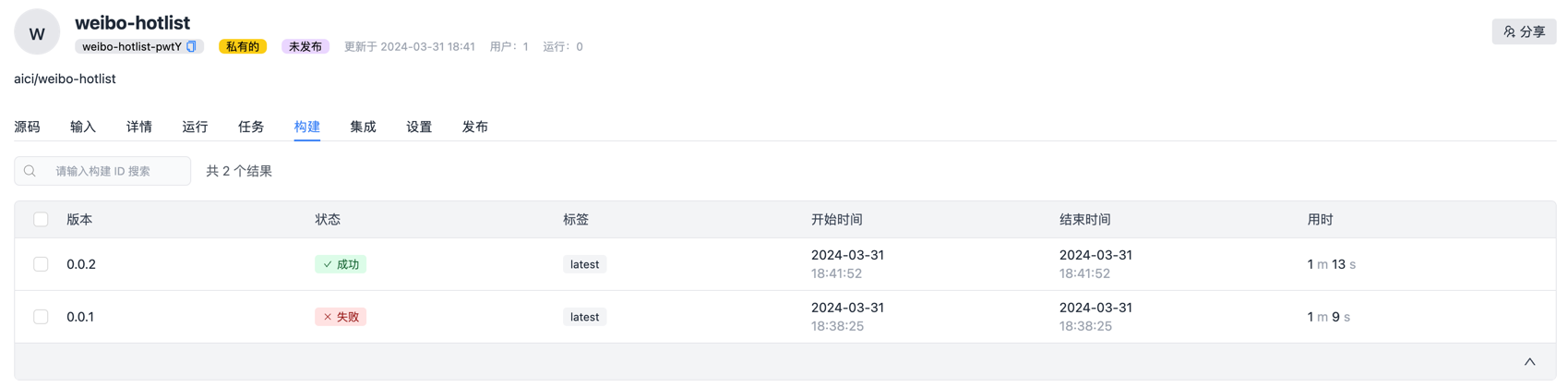1568x388 pixels.
Task: Click the 分享 share button
Action: tap(1524, 31)
